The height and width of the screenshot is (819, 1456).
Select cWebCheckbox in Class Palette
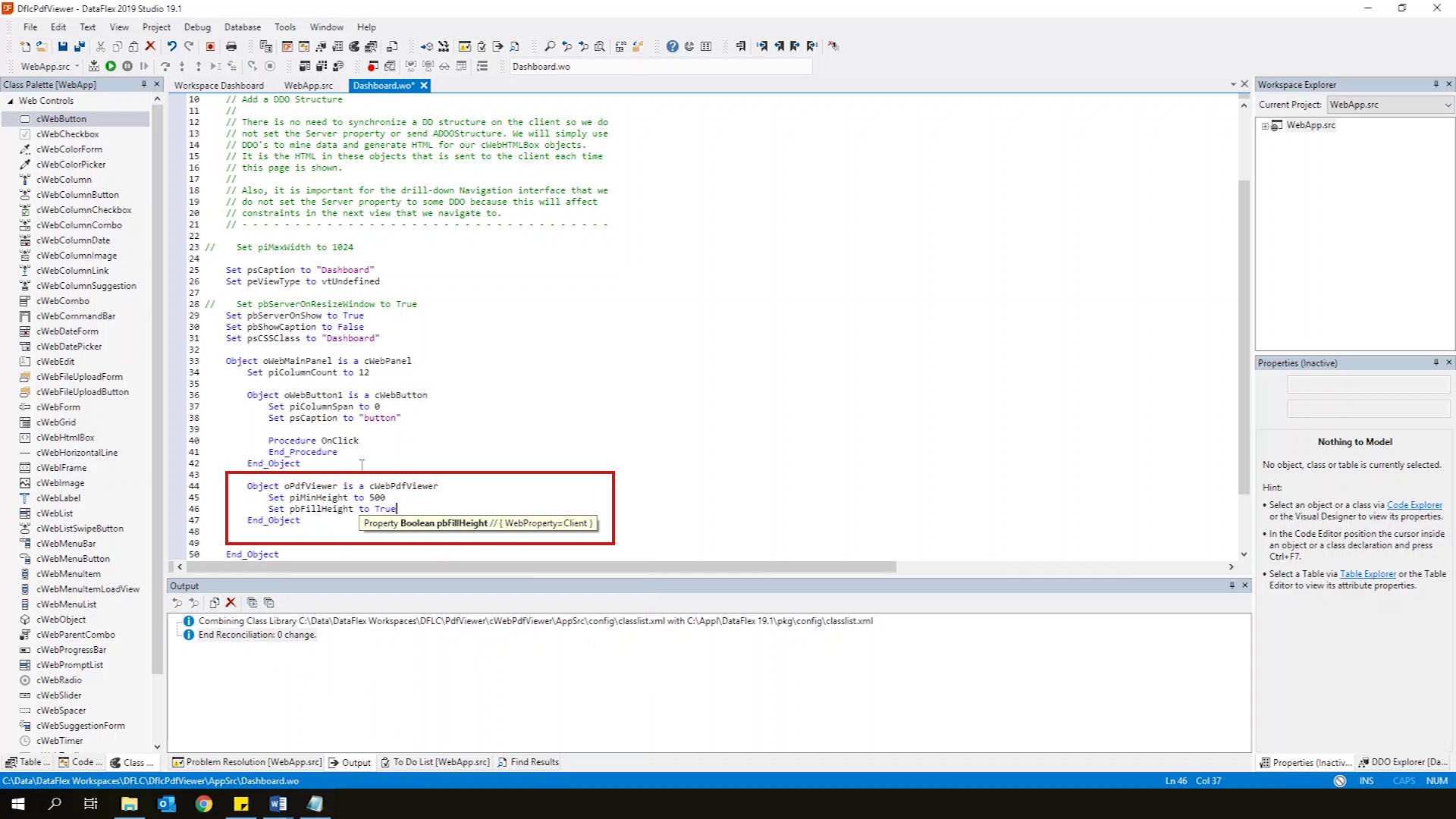(x=67, y=134)
